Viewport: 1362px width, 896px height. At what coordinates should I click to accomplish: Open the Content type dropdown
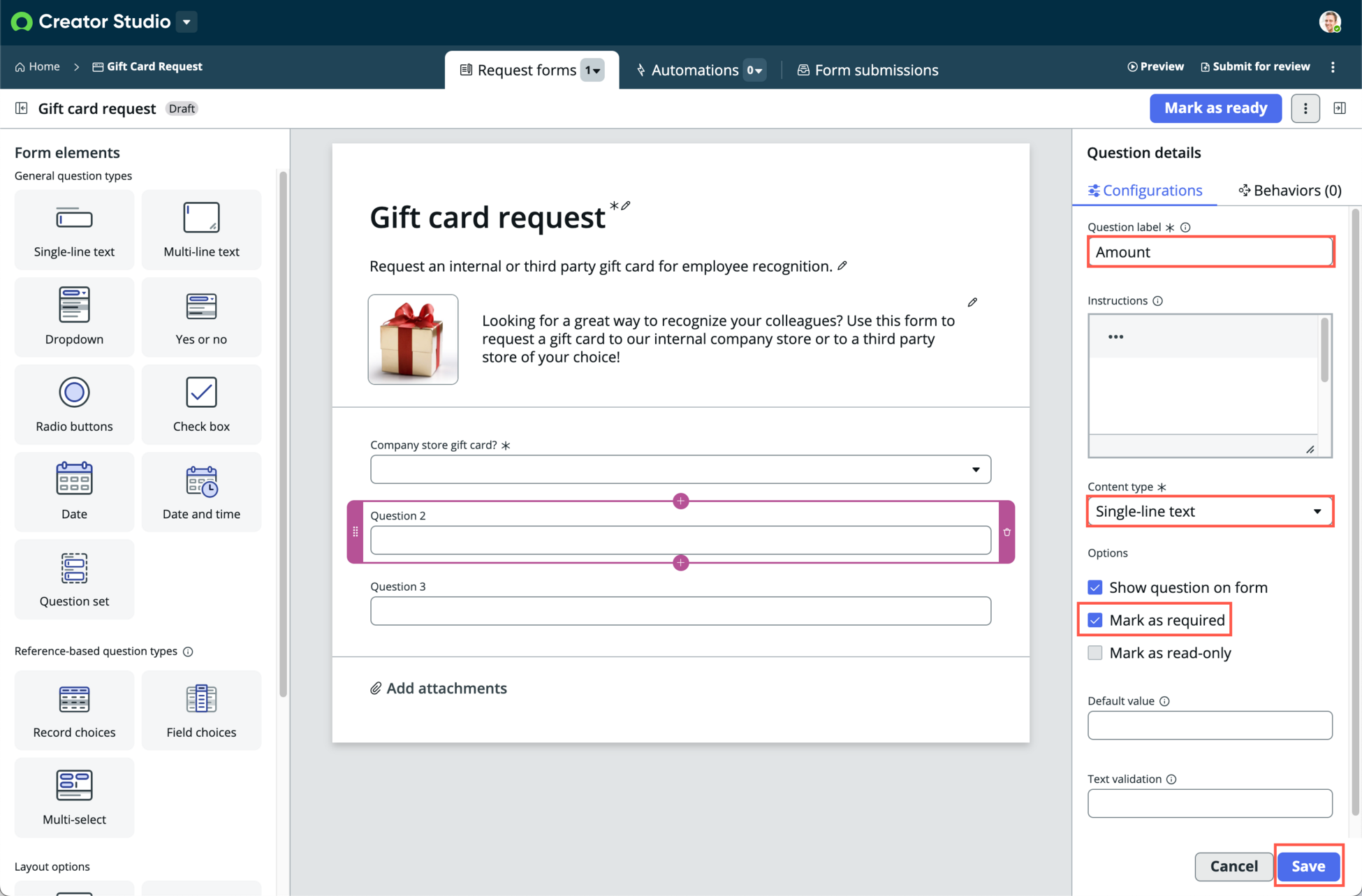[x=1210, y=511]
